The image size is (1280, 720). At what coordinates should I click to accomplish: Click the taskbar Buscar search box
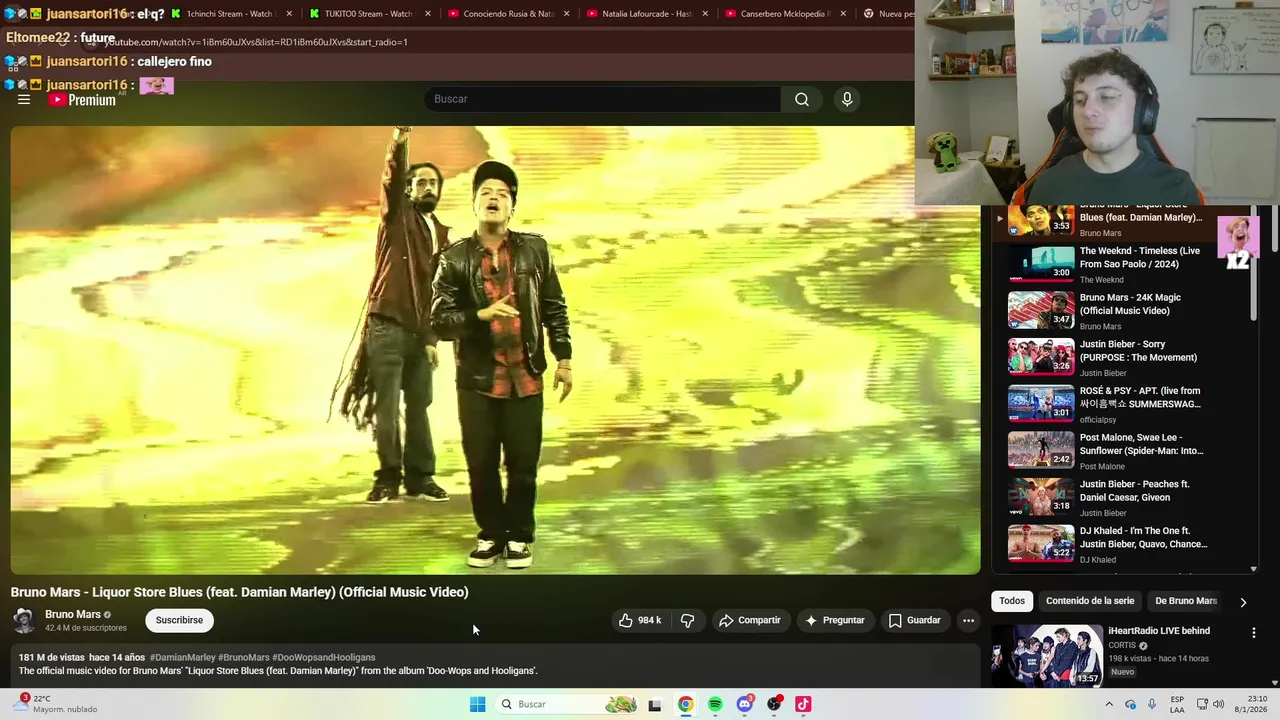point(567,704)
